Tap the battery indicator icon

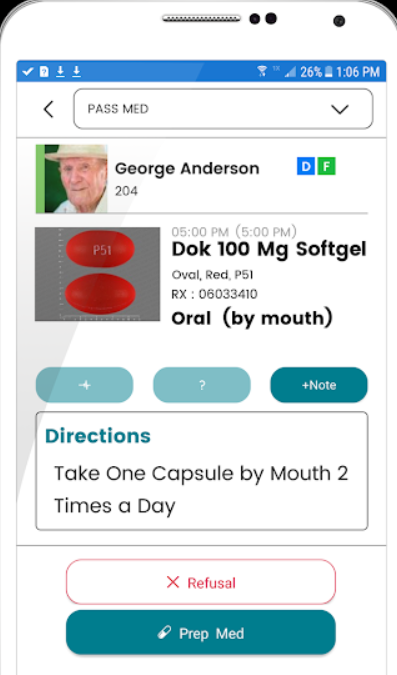pyautogui.click(x=329, y=72)
